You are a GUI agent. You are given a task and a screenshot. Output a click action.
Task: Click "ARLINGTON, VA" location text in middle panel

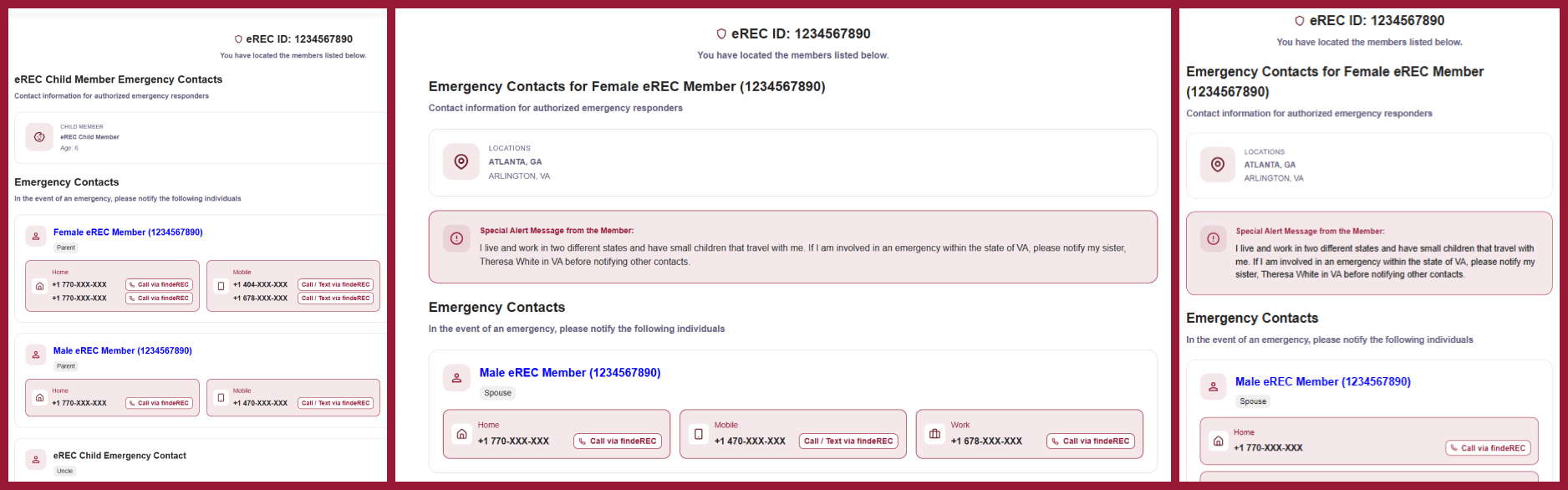pos(519,176)
